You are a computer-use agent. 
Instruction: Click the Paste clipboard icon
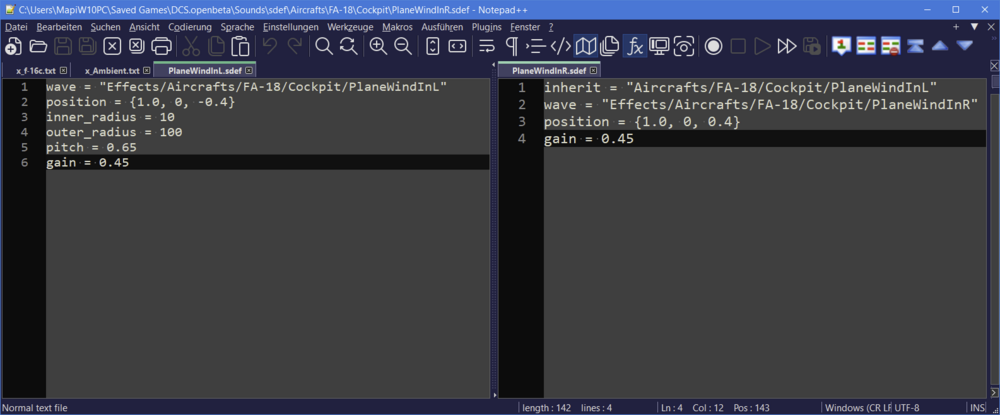tap(240, 46)
